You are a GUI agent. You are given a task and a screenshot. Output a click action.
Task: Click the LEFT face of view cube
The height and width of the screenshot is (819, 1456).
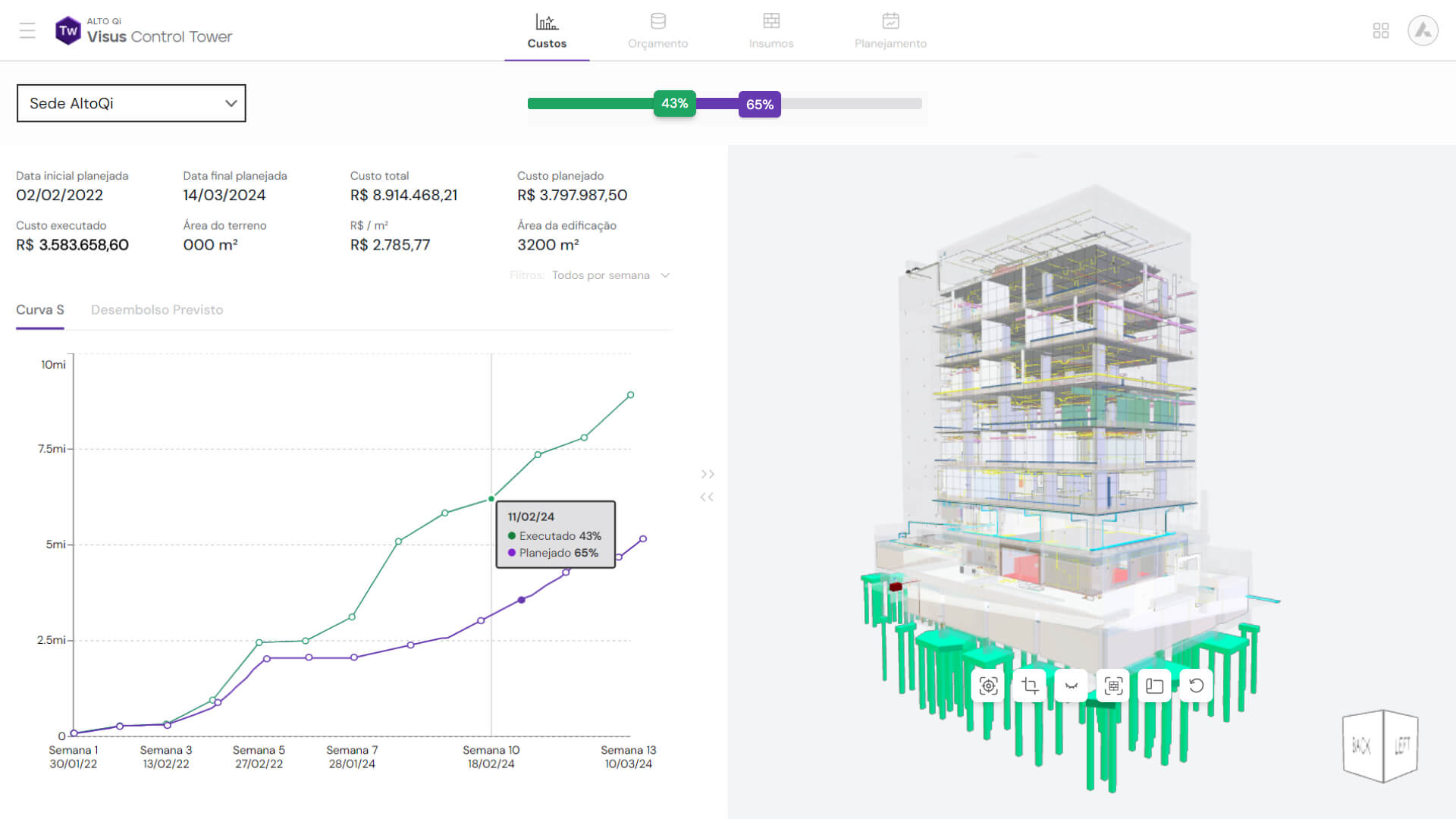[1401, 745]
